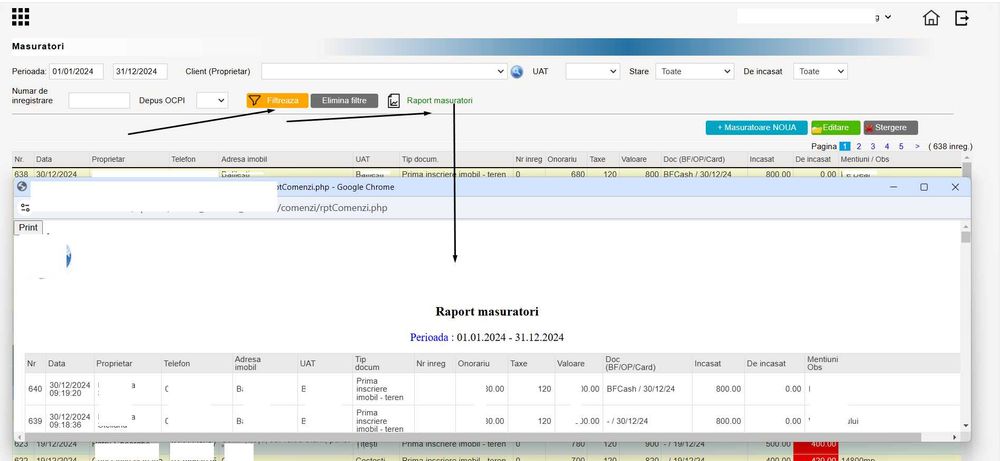Click the Print button in report popup
The image size is (1000, 461).
point(28,228)
